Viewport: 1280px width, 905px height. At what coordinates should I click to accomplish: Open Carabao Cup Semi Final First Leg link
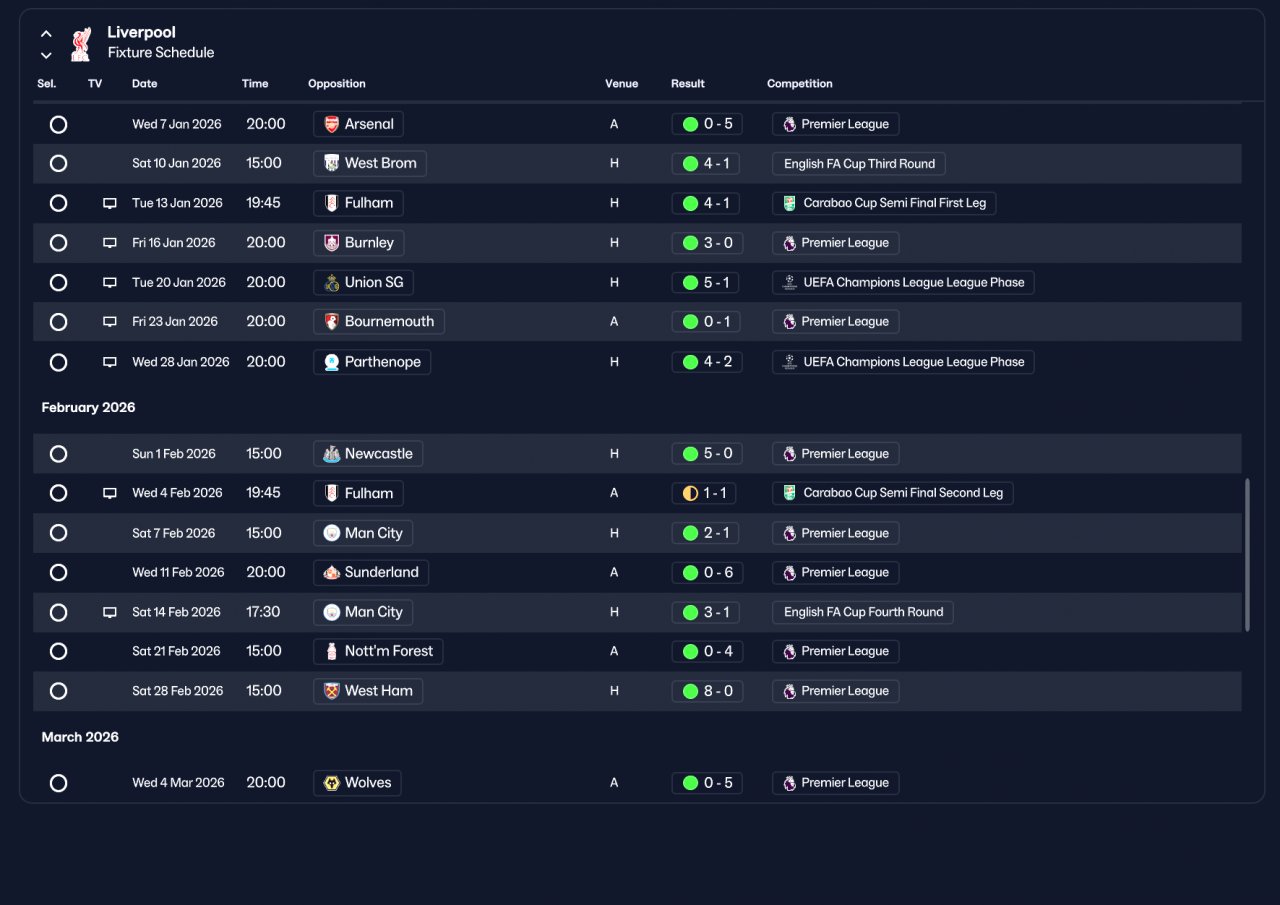(884, 203)
